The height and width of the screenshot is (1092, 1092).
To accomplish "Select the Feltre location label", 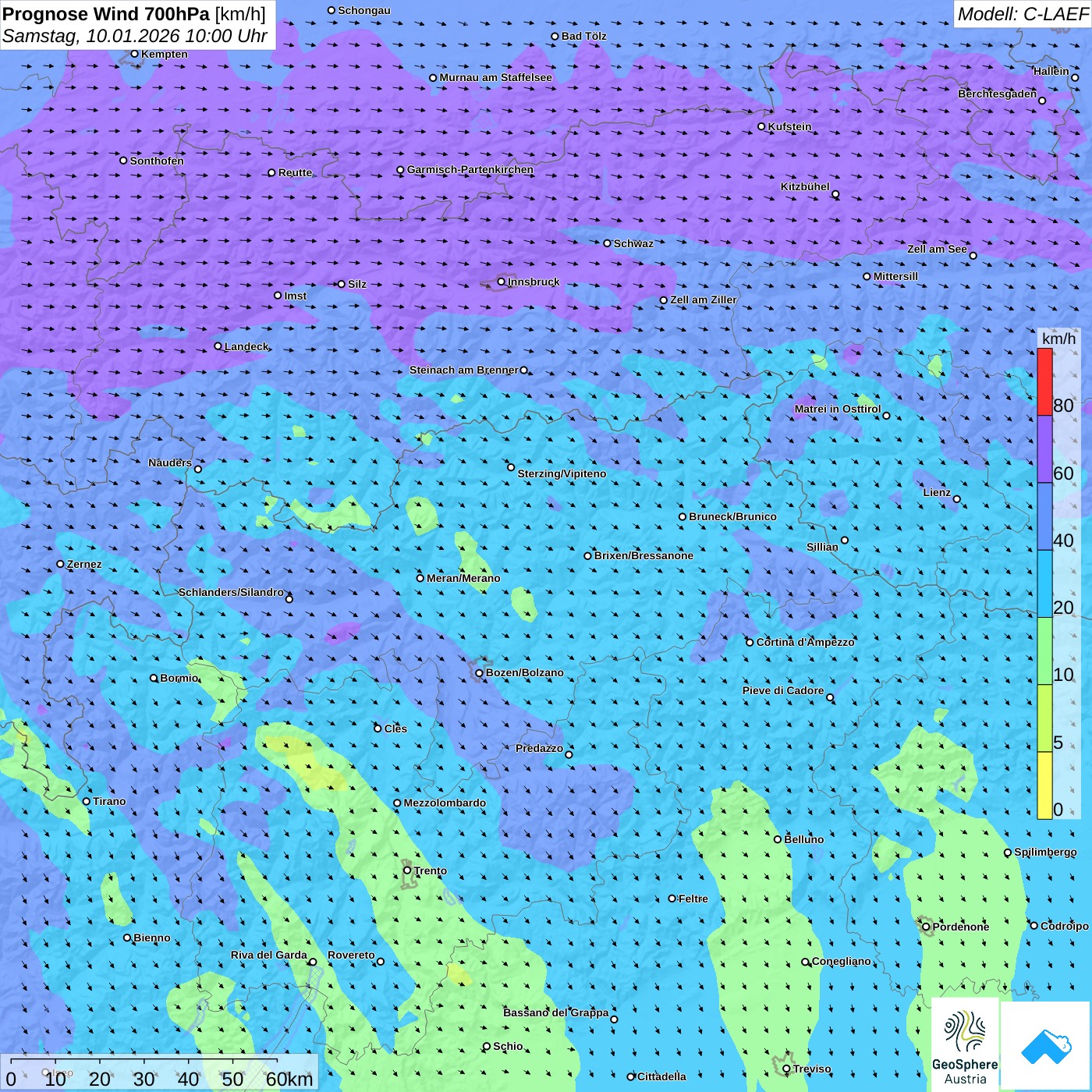I will pos(693,899).
